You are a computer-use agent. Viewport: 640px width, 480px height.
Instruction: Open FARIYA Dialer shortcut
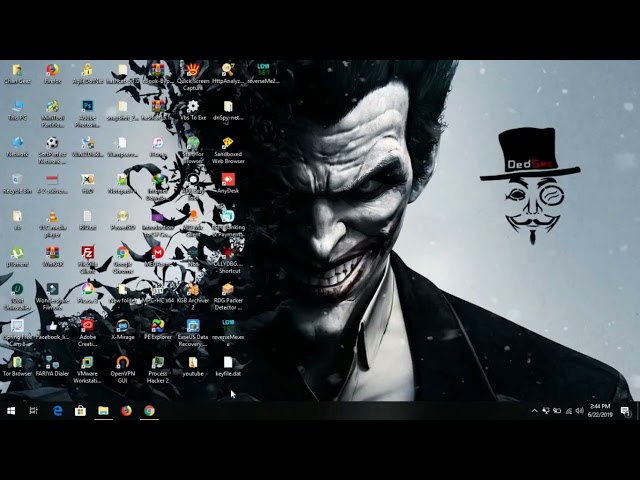(52, 366)
